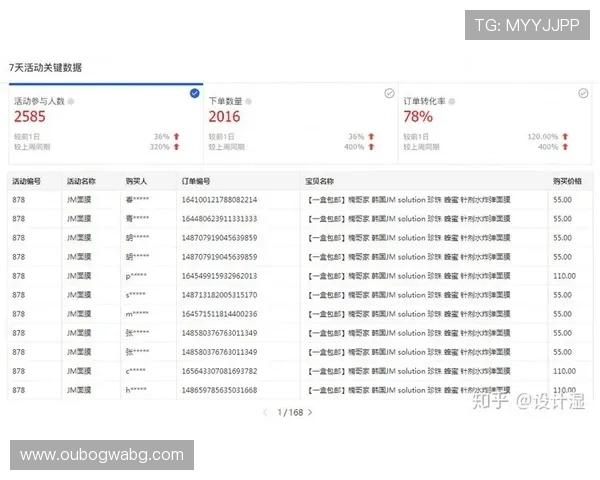
Task: Click buyer name 春*****
Action: coord(137,200)
